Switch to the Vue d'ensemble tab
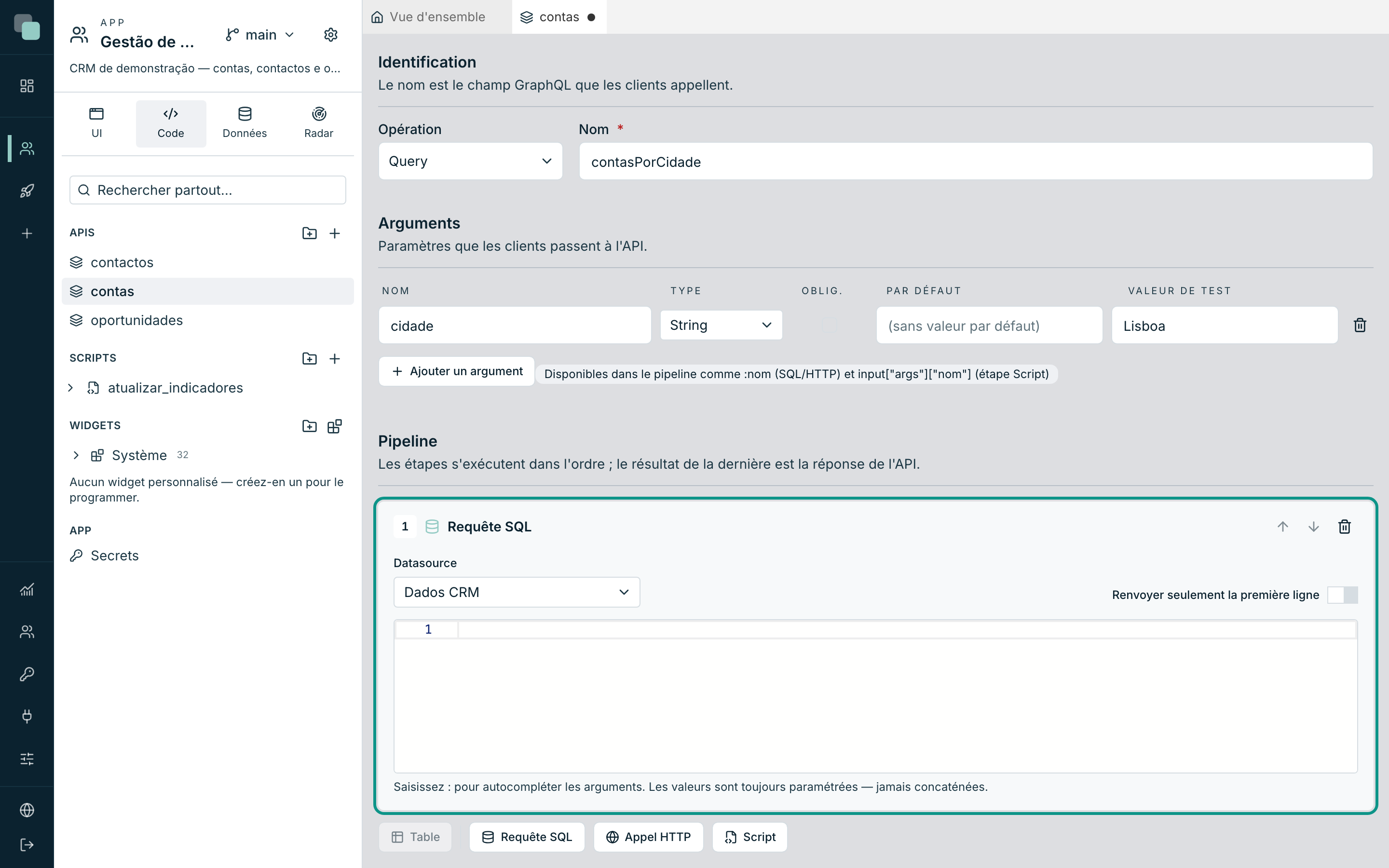The height and width of the screenshot is (868, 1389). (x=437, y=17)
